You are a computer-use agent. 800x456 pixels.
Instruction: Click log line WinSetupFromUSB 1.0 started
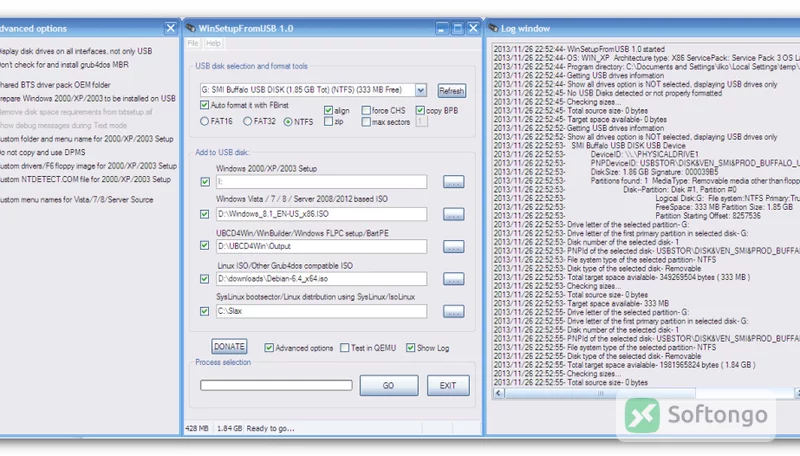[579, 49]
